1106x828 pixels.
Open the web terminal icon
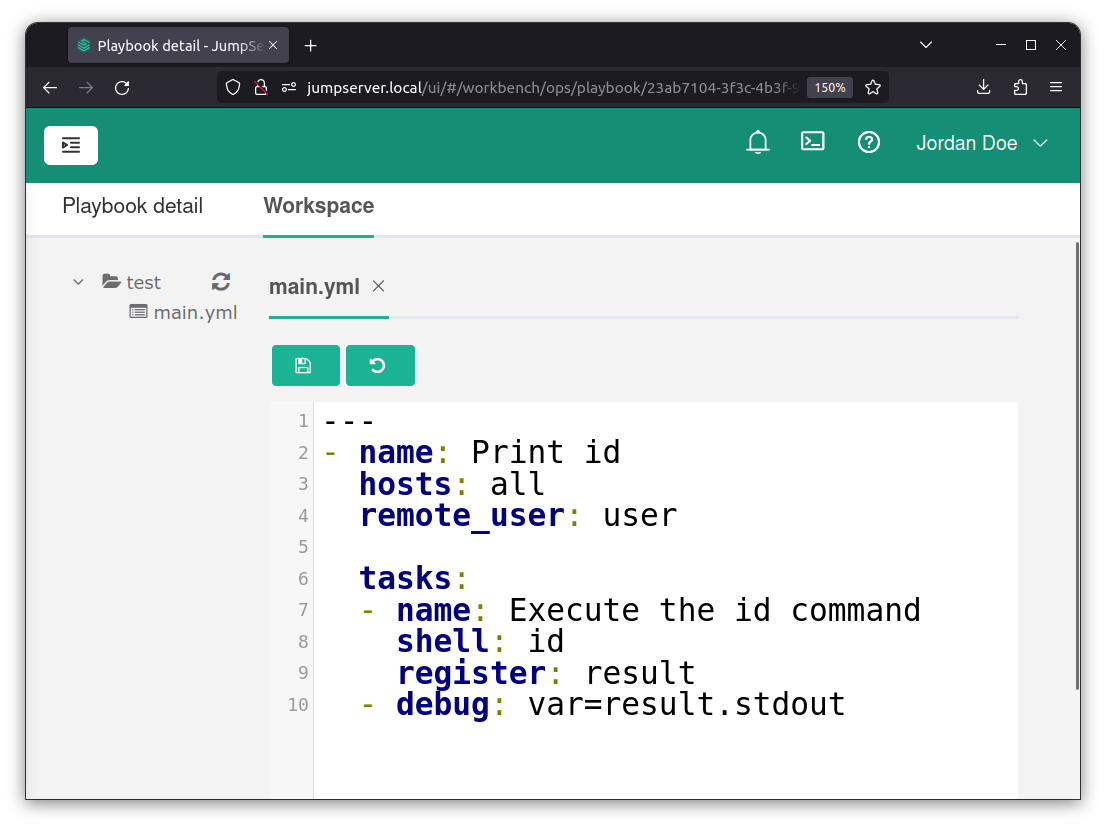pyautogui.click(x=813, y=142)
